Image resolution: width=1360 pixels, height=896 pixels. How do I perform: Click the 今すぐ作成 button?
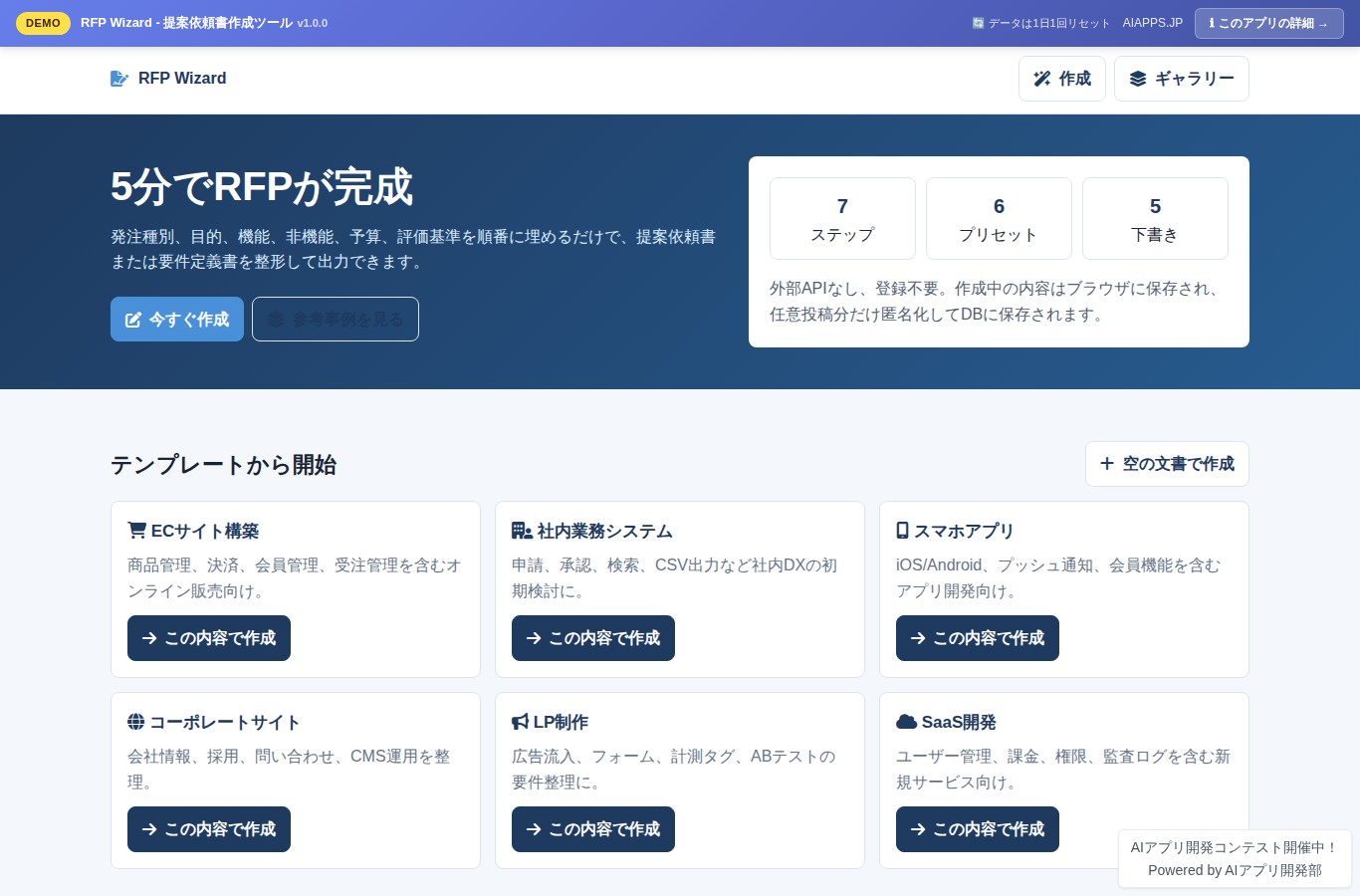[x=177, y=320]
